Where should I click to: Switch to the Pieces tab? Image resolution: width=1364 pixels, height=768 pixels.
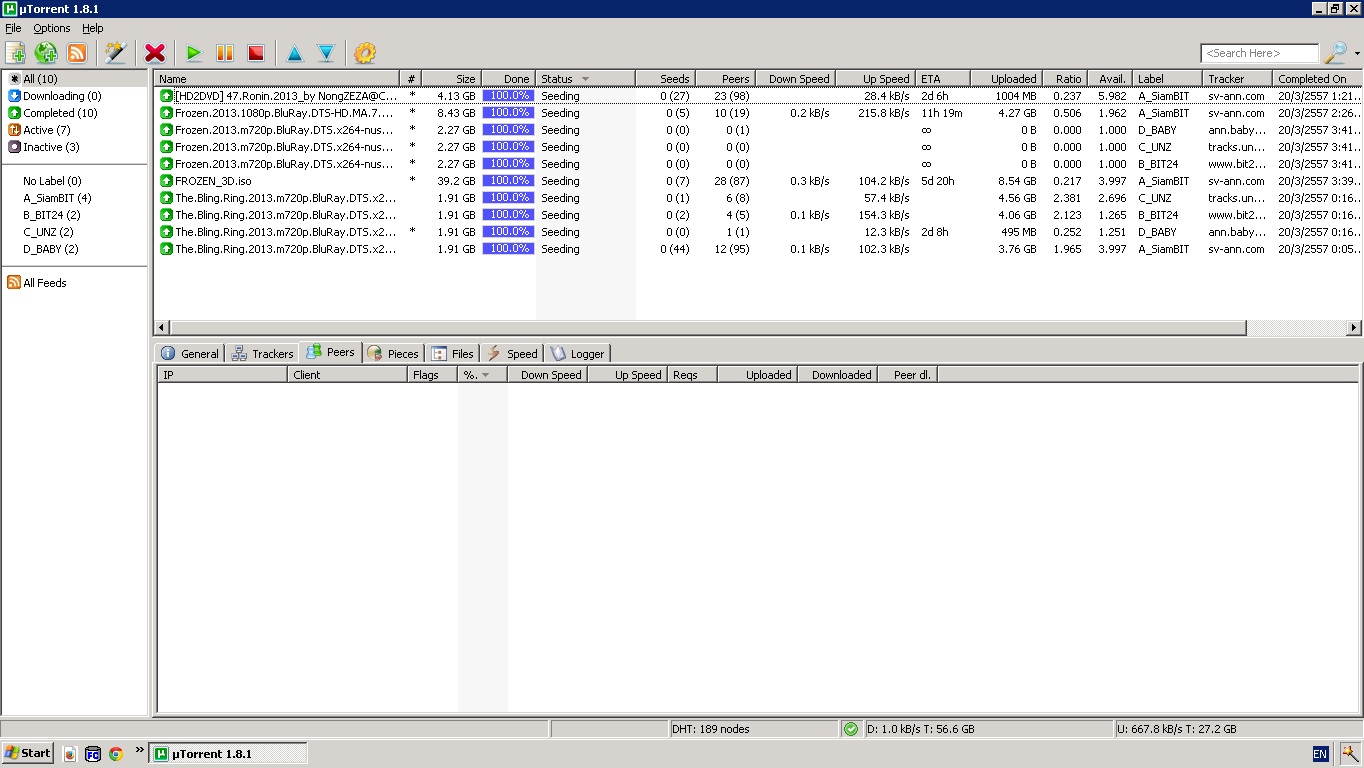click(x=393, y=353)
